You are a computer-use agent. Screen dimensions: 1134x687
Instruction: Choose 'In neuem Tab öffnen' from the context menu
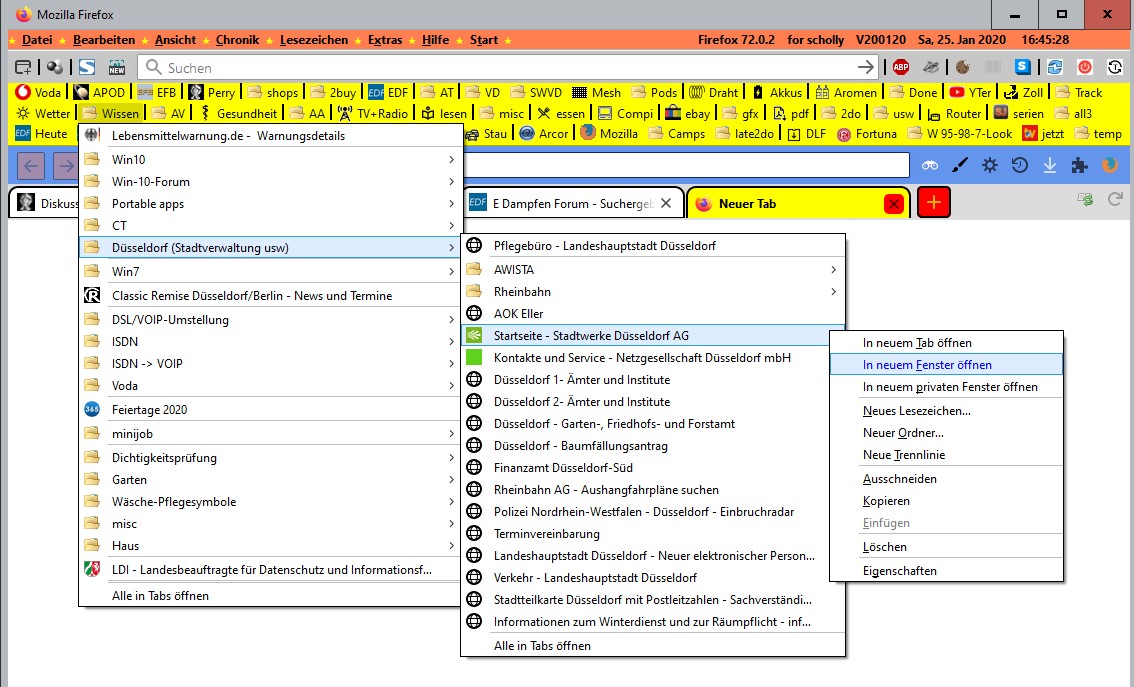[916, 342]
